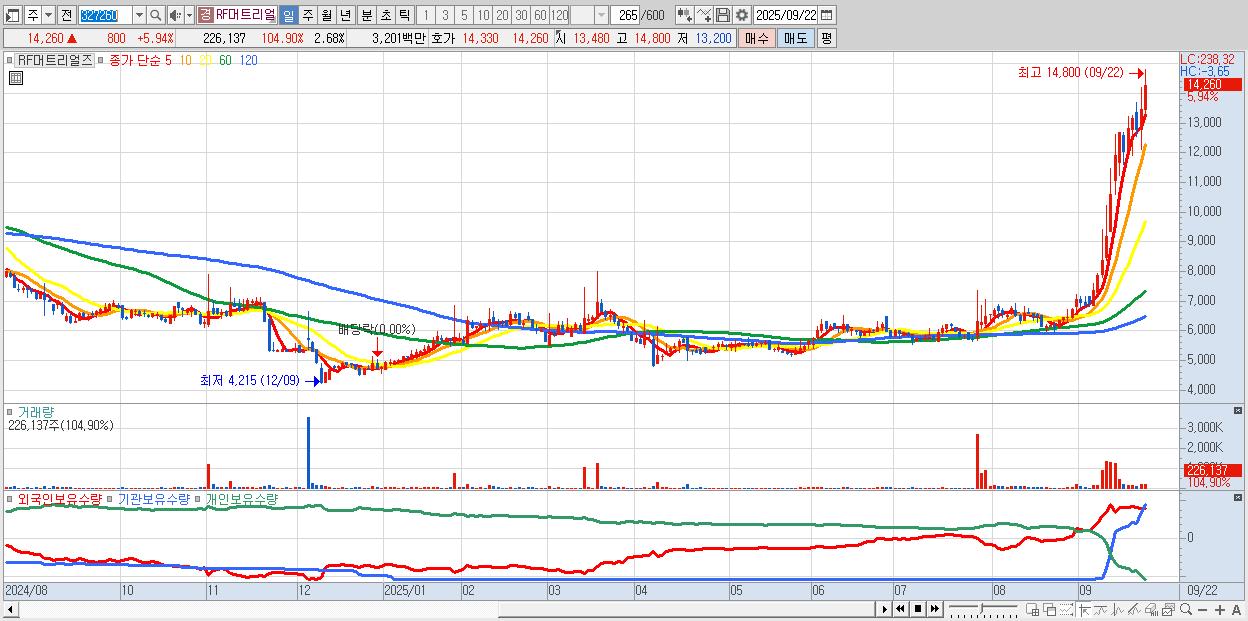
Task: Switch to the 틱 tick chart
Action: (404, 15)
